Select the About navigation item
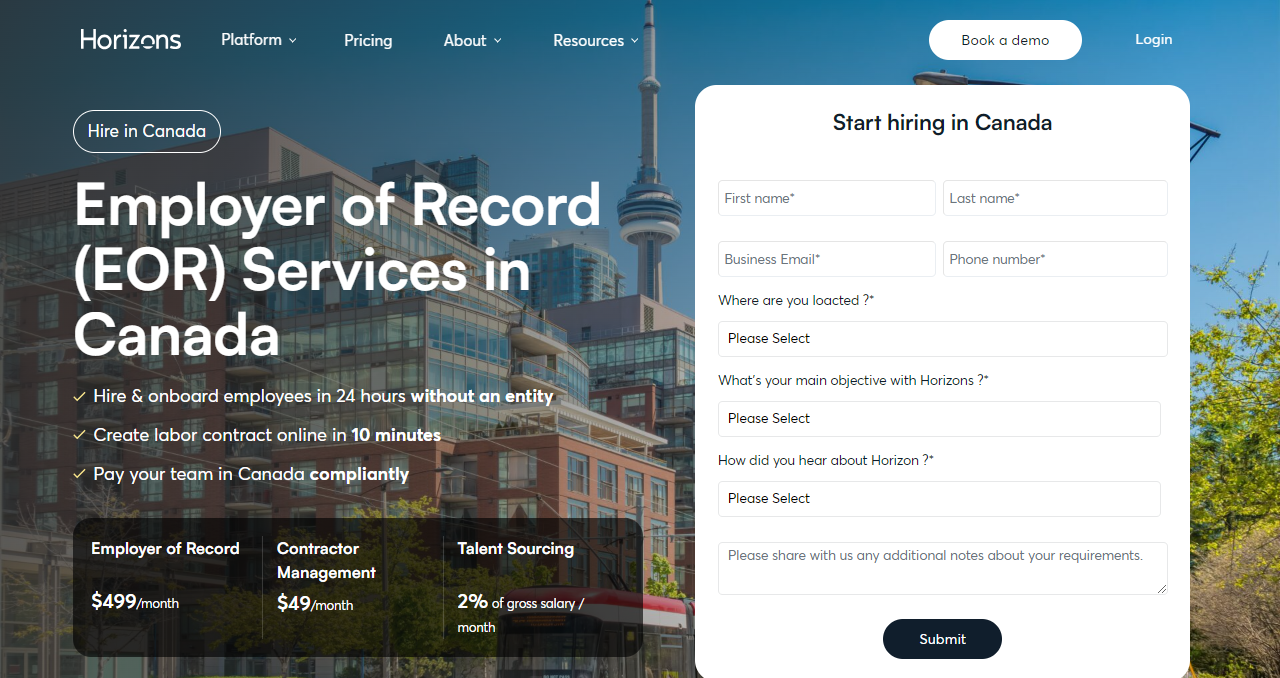Screen dimensions: 1280x678 click(465, 40)
